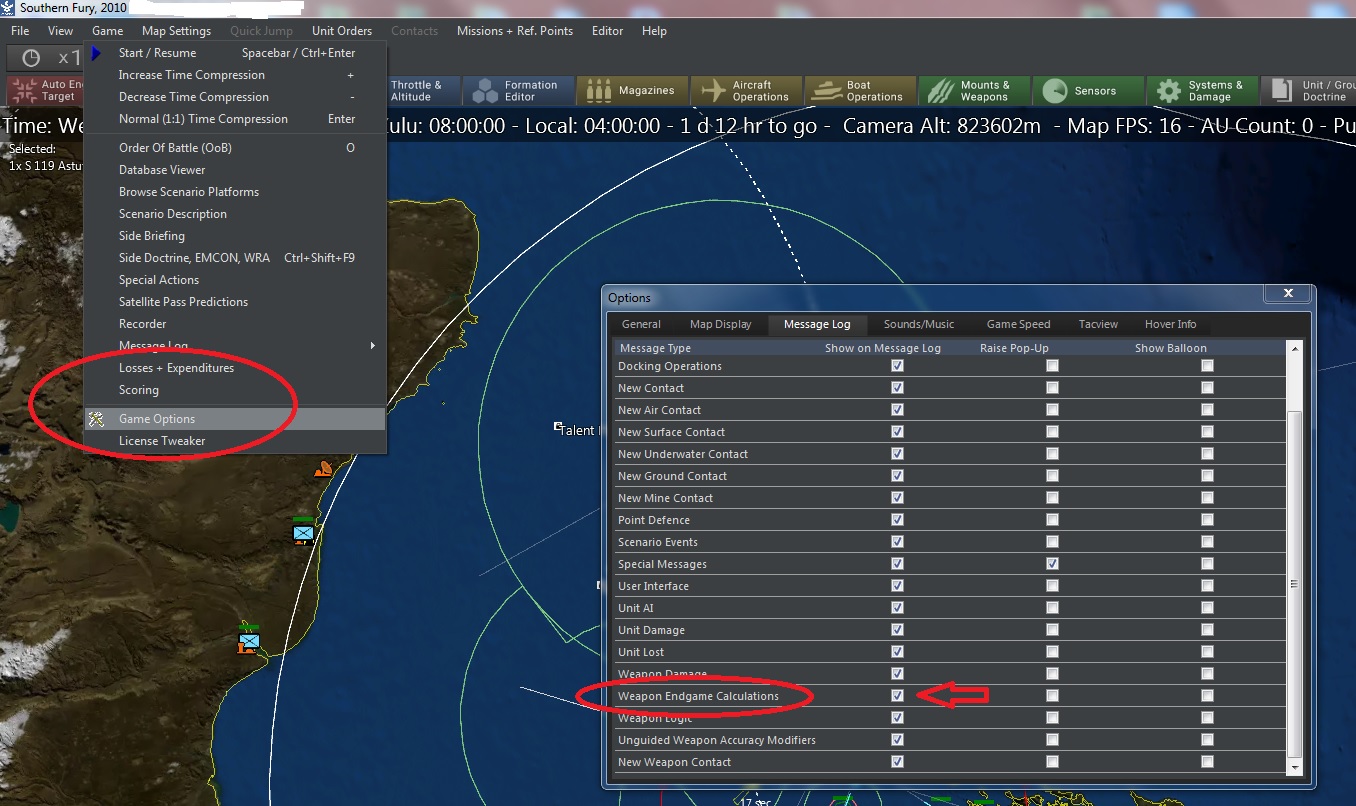Toggle Special Messages raise pop-up checkbox
This screenshot has width=1356, height=806.
click(1052, 564)
